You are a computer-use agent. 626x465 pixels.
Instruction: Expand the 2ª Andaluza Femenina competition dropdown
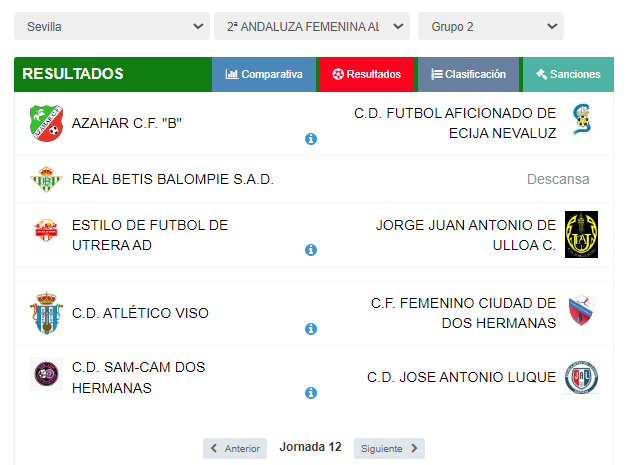pos(312,26)
